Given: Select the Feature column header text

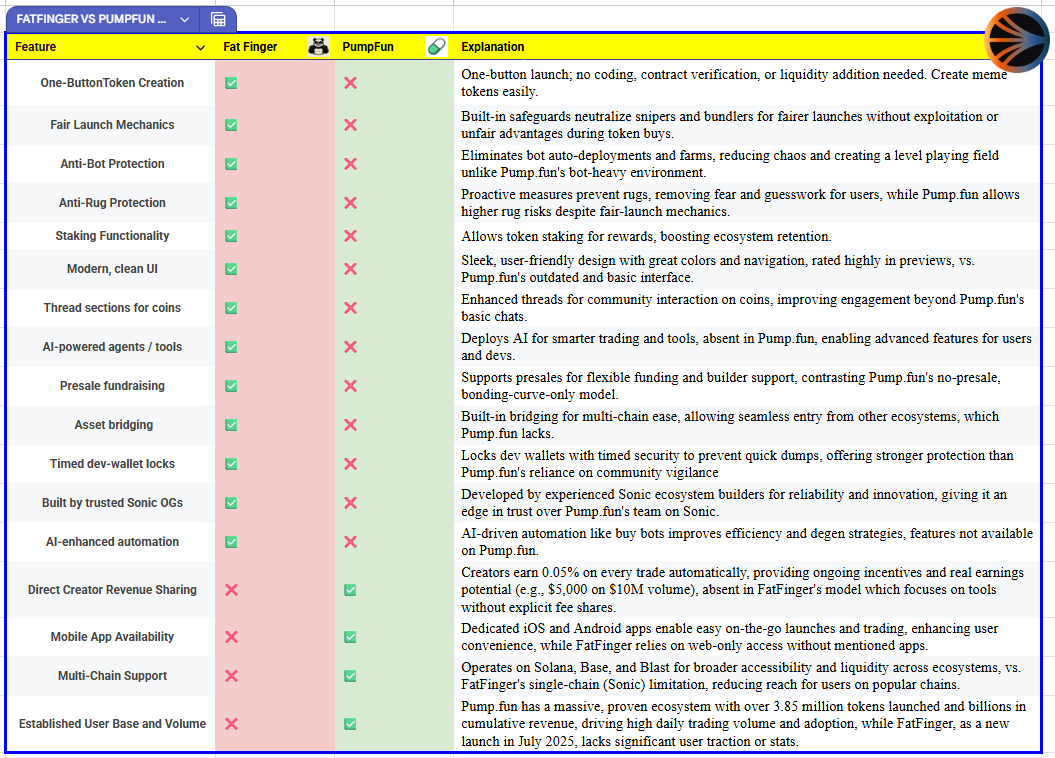Looking at the screenshot, I should click(x=36, y=47).
